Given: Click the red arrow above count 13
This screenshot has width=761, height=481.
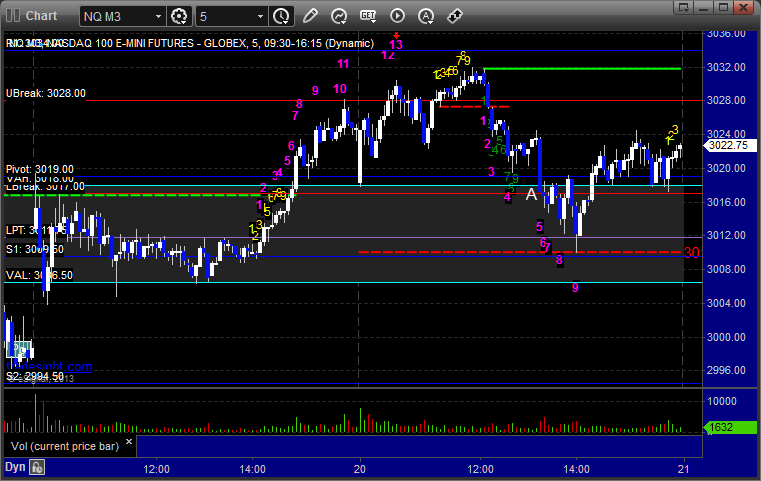Looking at the screenshot, I should pos(397,35).
